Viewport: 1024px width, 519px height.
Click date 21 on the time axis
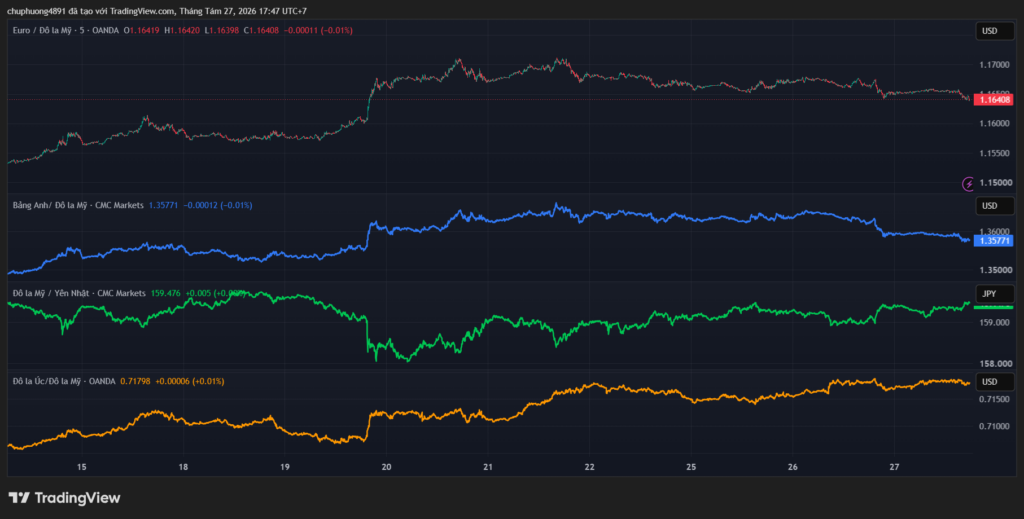[x=488, y=467]
